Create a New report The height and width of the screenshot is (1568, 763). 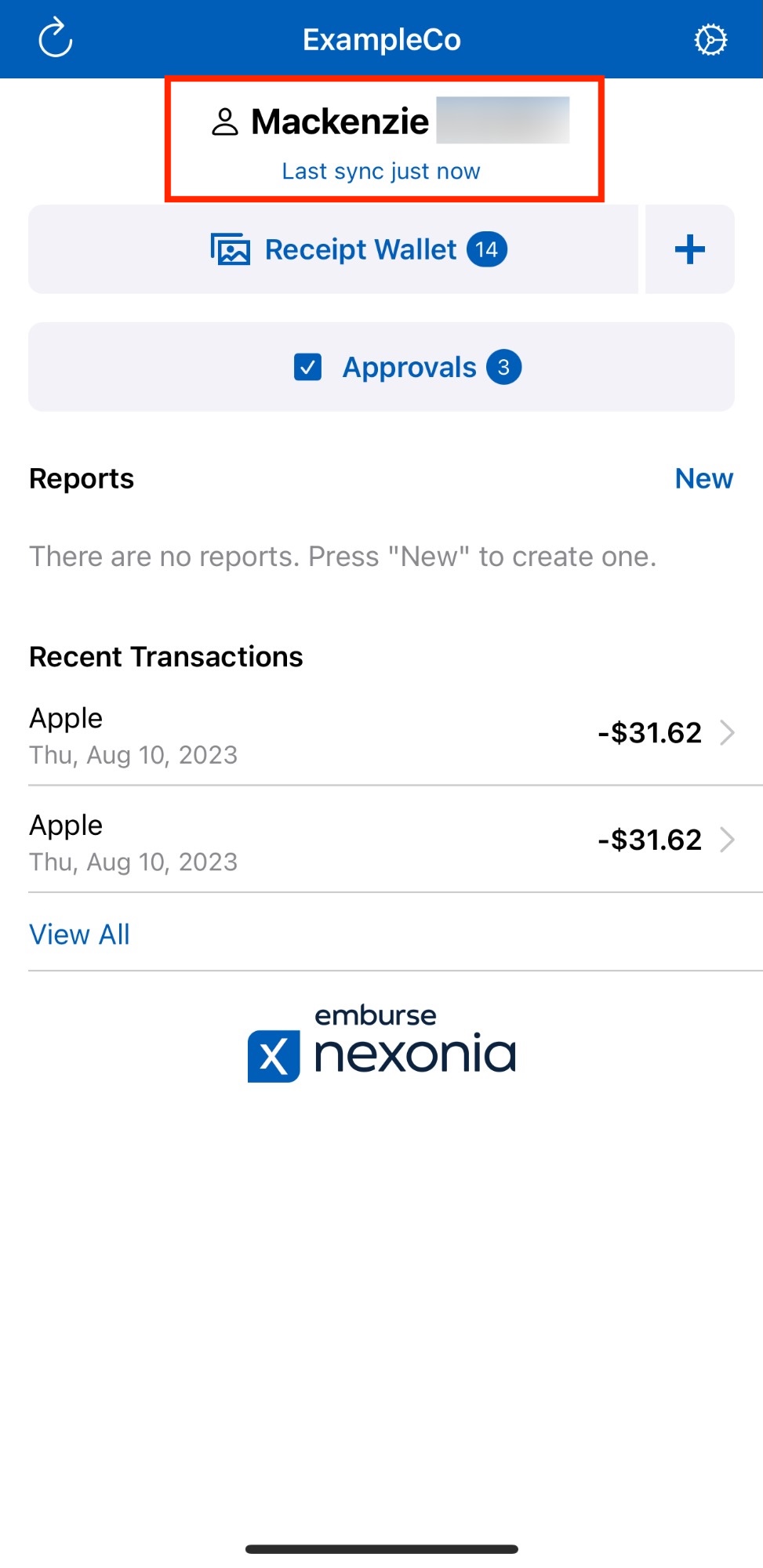(703, 478)
